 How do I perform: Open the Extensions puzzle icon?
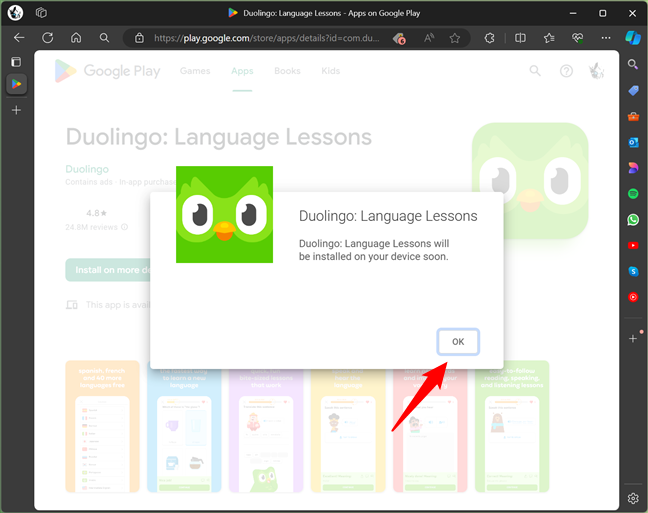489,38
